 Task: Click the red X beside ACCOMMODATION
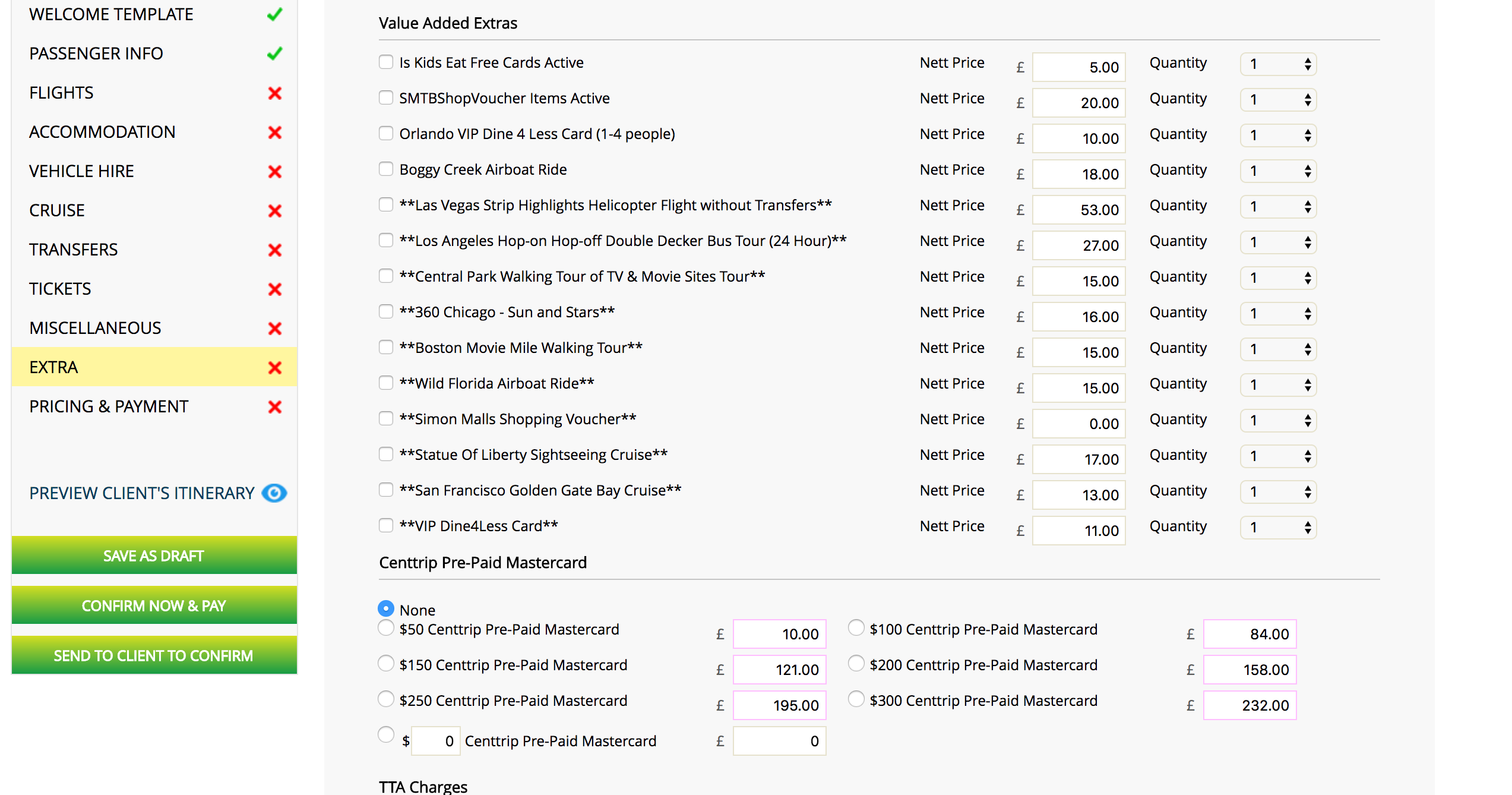click(x=274, y=132)
